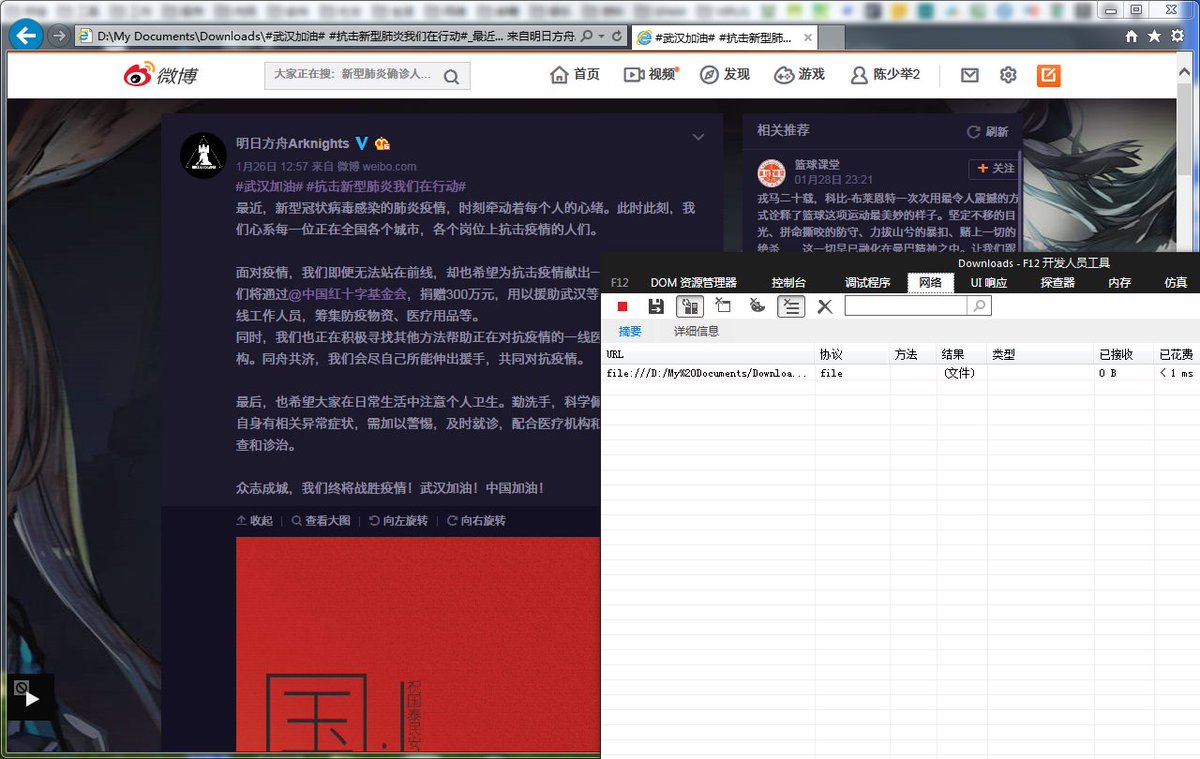Expand the post options chevron
1200x759 pixels.
[698, 137]
